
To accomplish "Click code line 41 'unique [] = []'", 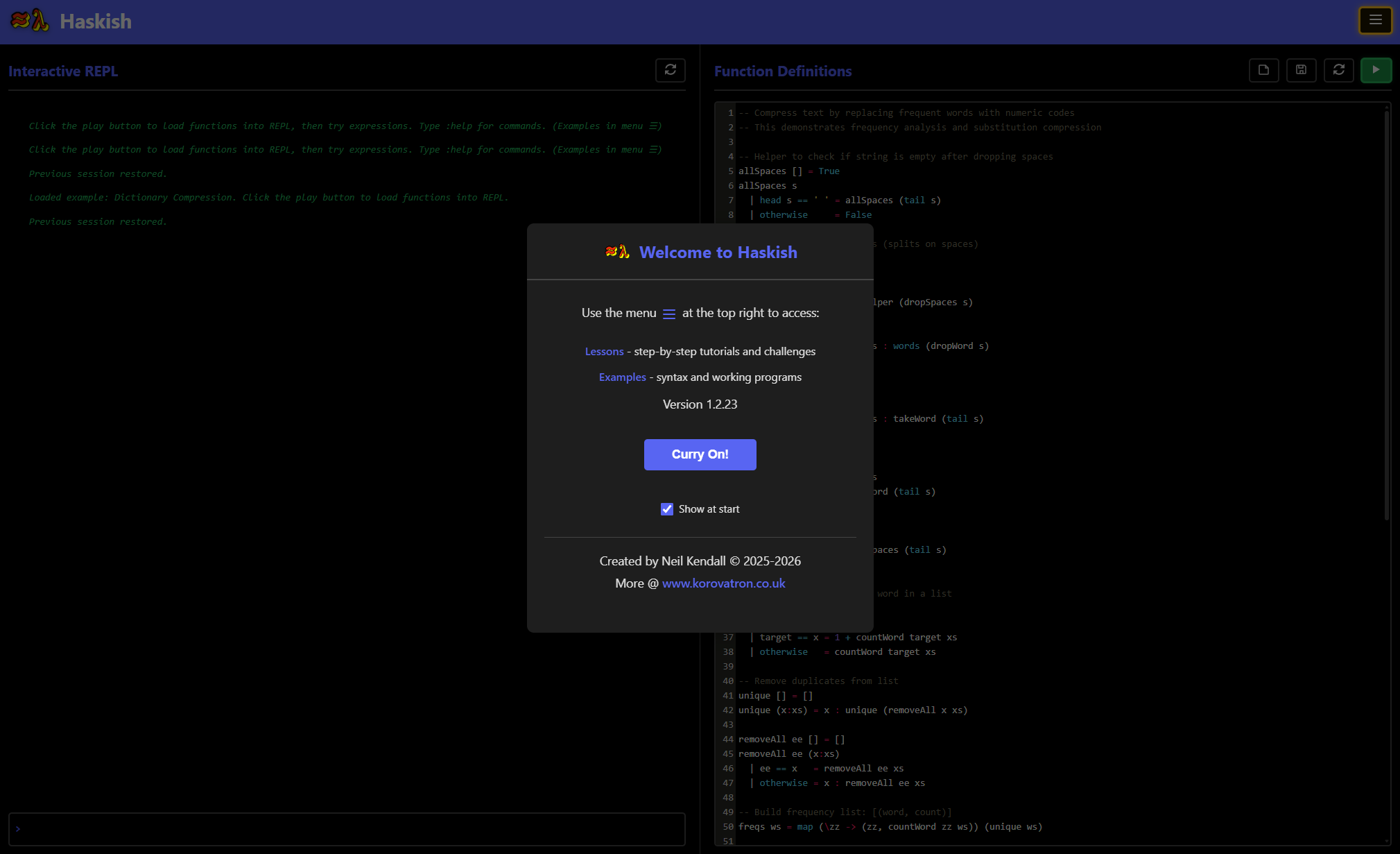I will pos(775,696).
